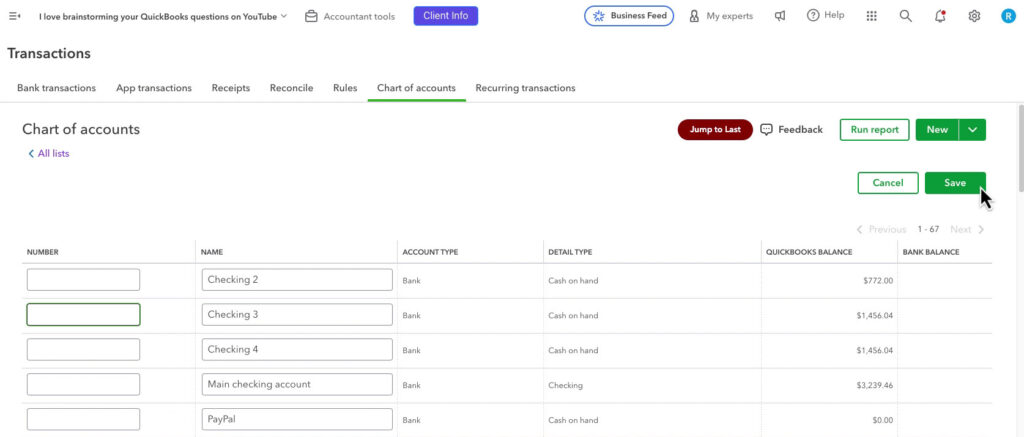This screenshot has height=437, width=1024.
Task: Click the number field for Main checking account
Action: click(83, 384)
